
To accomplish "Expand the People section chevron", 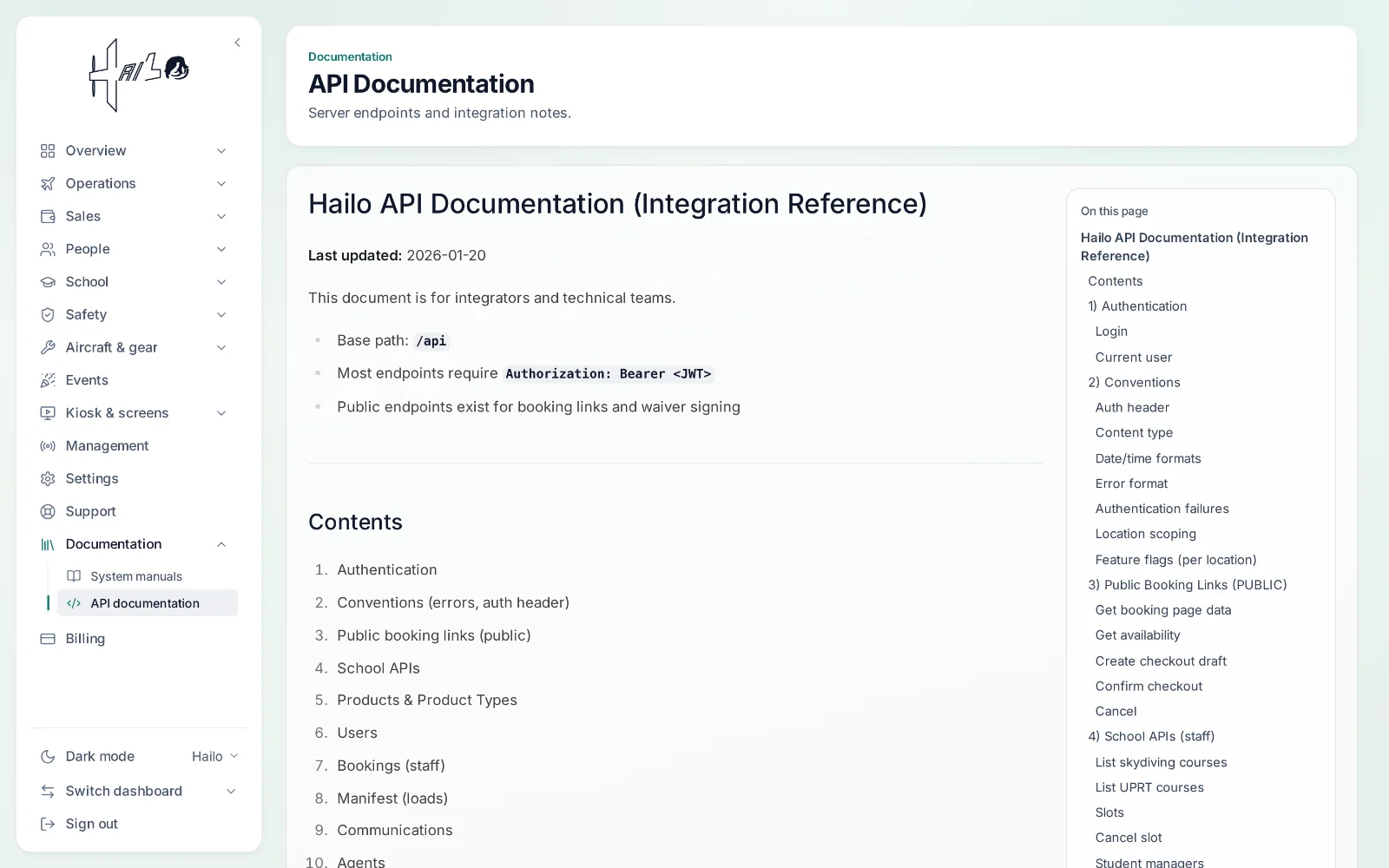I will coord(221,249).
